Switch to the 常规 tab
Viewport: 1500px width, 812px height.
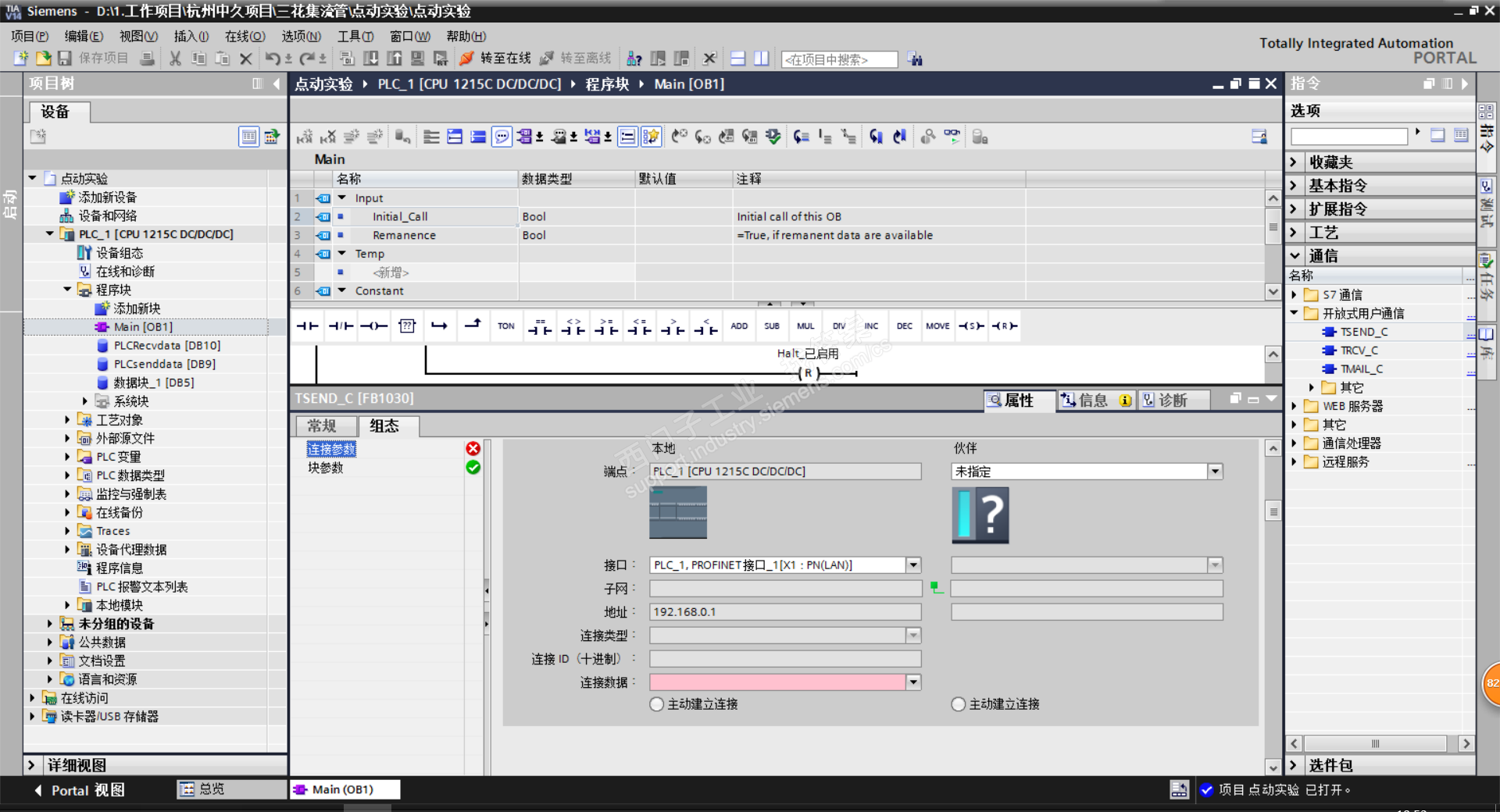click(x=322, y=426)
